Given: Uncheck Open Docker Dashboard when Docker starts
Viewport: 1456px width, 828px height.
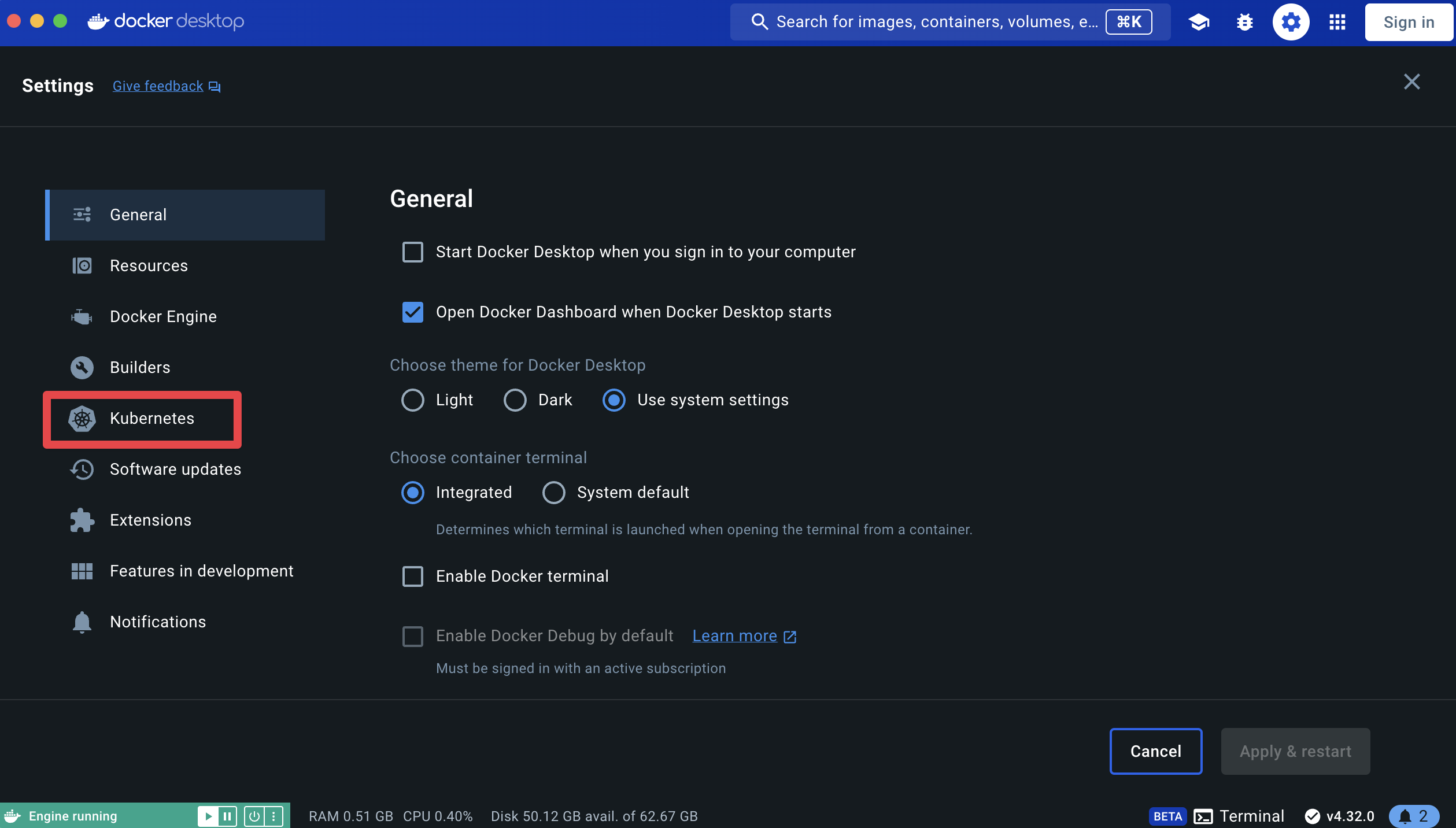Looking at the screenshot, I should coord(412,312).
